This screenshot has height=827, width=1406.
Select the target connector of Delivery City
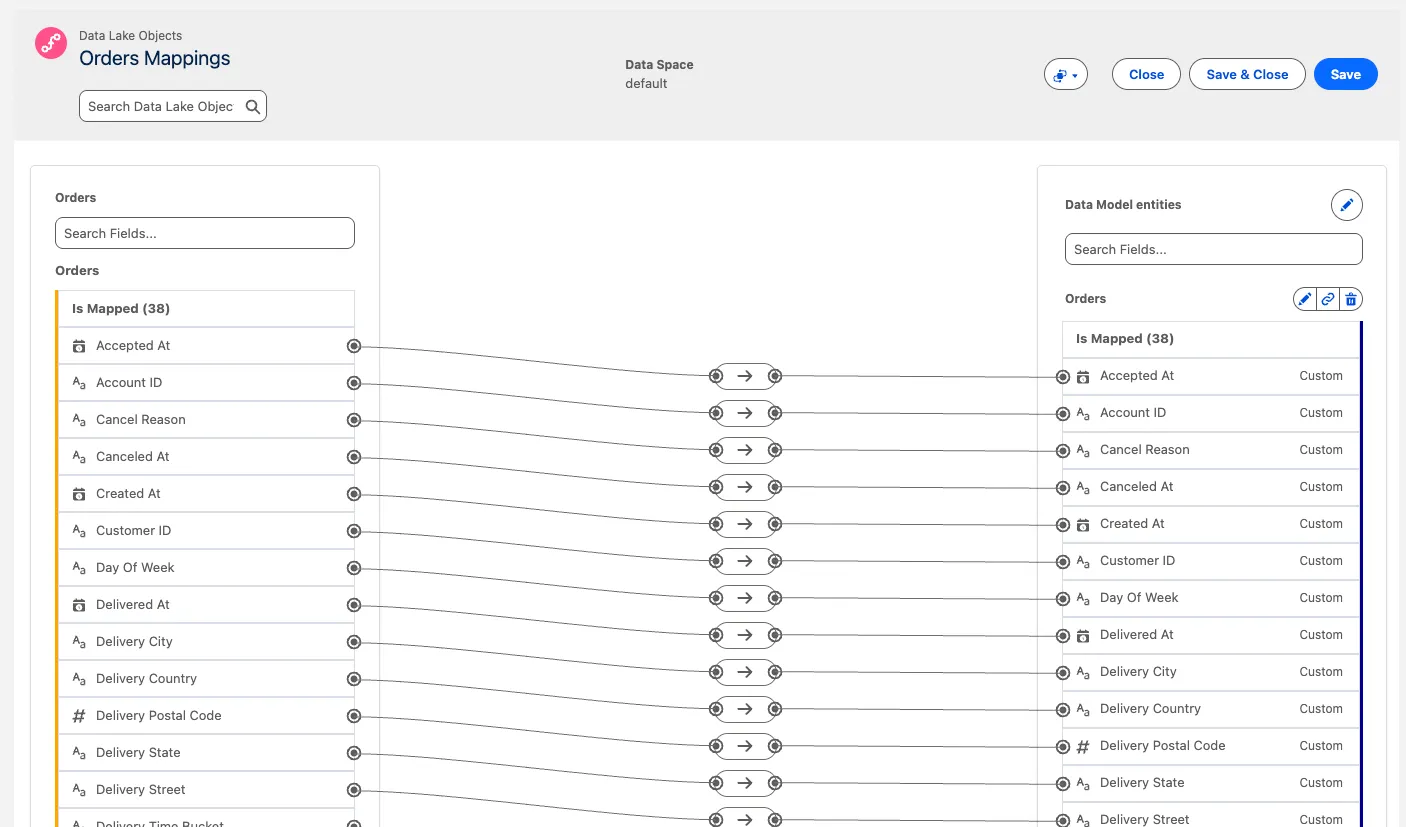(1063, 672)
